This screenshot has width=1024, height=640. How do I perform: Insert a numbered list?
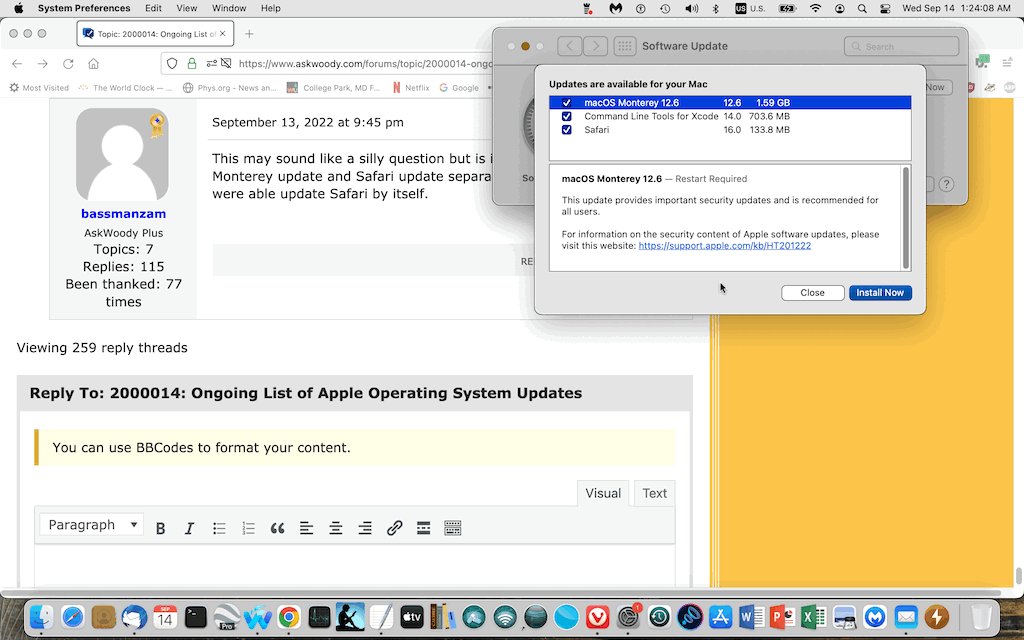coord(248,528)
